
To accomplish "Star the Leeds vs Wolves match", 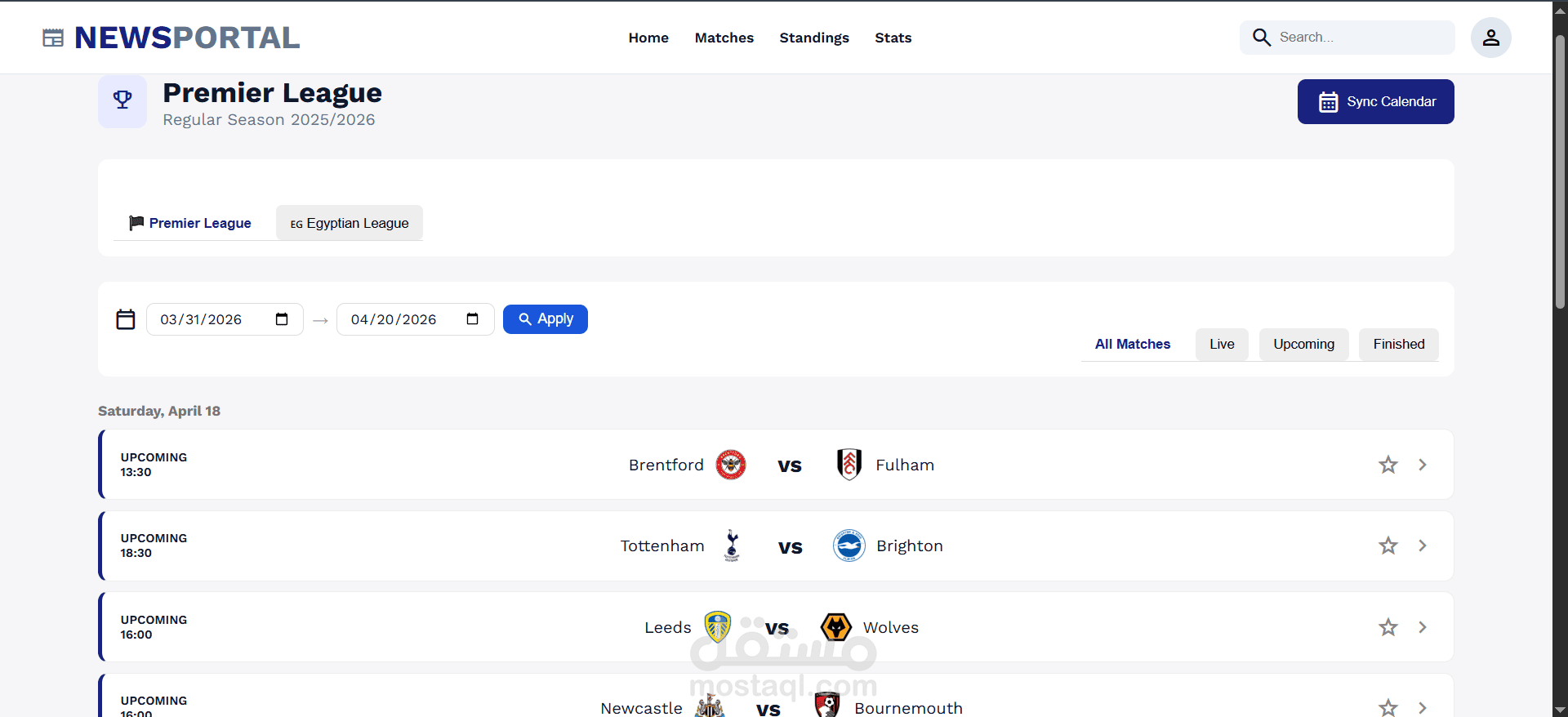I will [x=1388, y=627].
